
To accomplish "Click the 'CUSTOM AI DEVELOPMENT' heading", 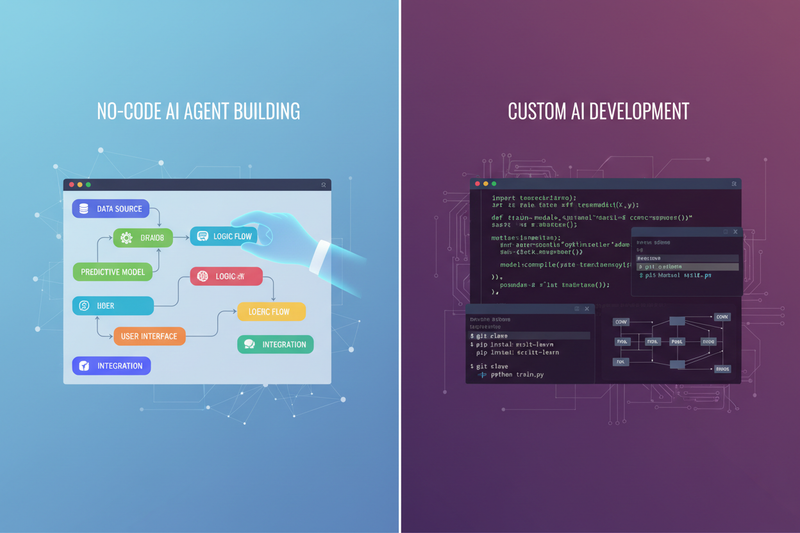I will (598, 111).
